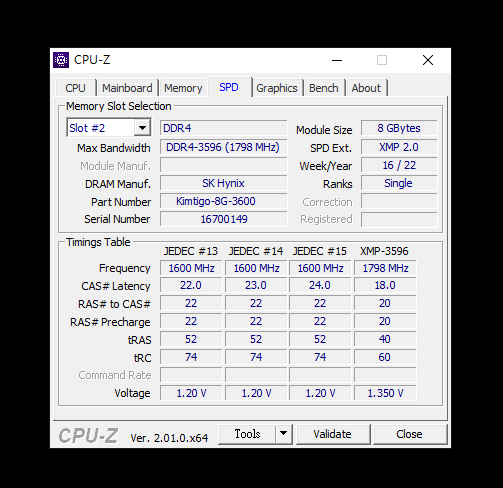Click serial number 16700149

pyautogui.click(x=223, y=219)
